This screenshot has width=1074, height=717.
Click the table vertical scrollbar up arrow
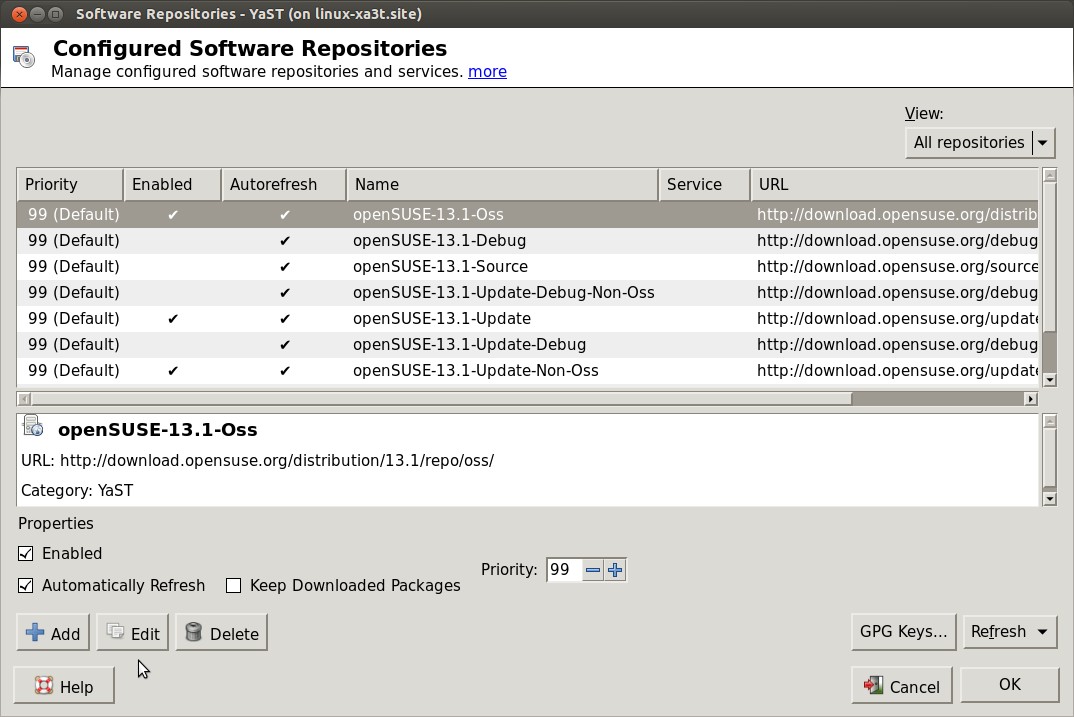(1049, 175)
